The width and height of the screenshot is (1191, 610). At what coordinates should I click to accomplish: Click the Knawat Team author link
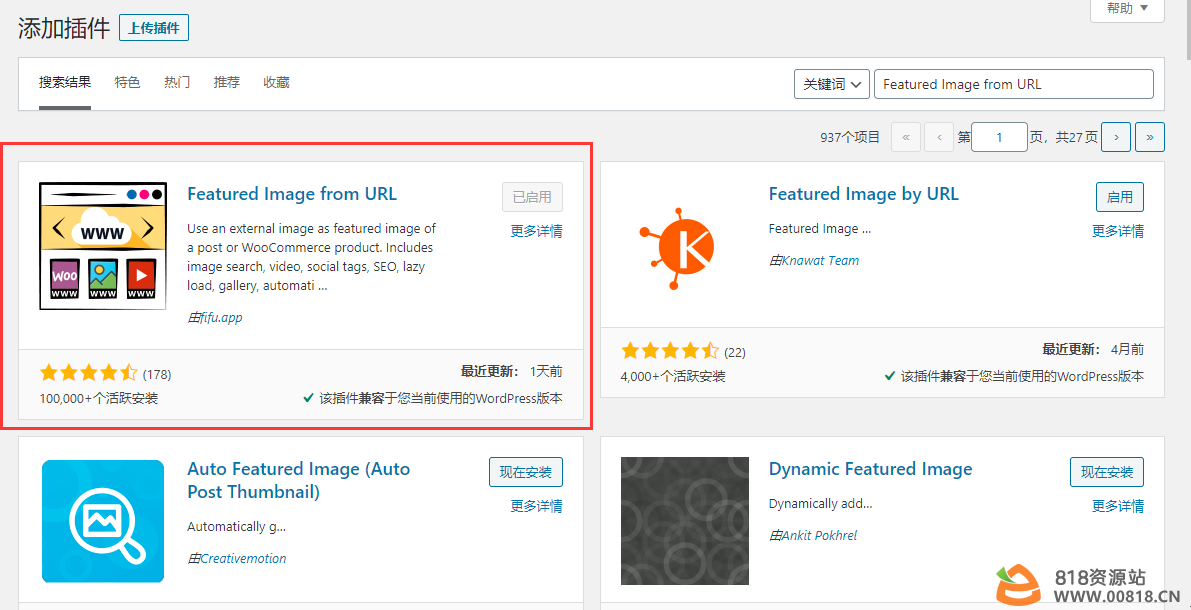pyautogui.click(x=820, y=260)
